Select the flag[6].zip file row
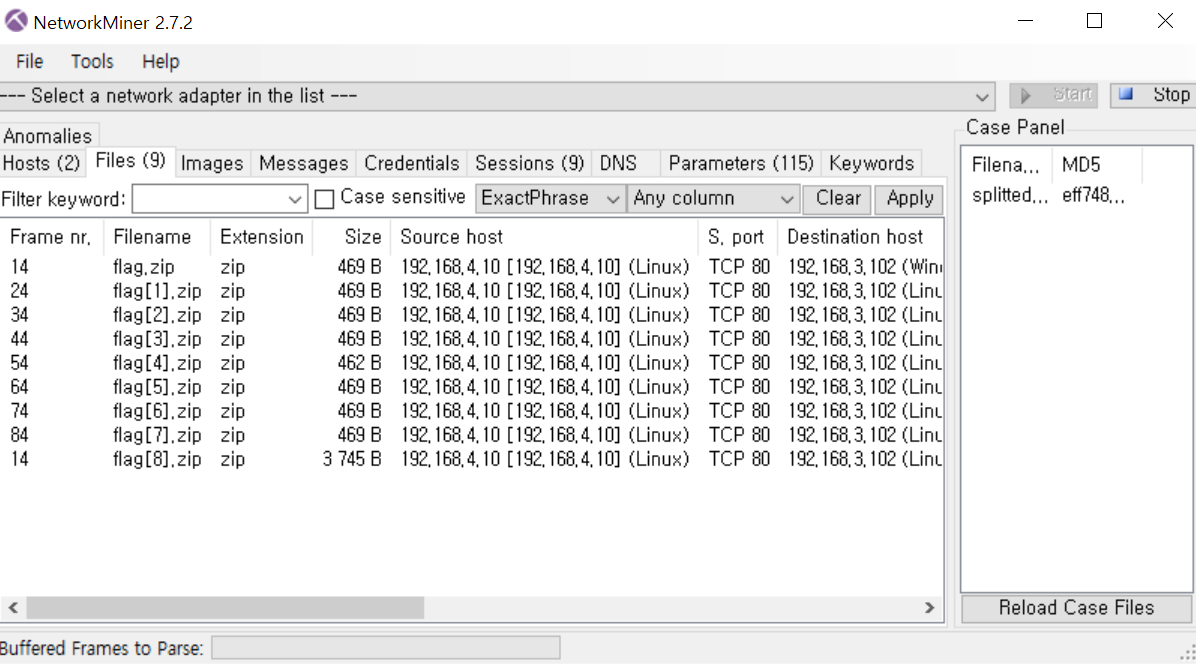The height and width of the screenshot is (664, 1196). click(x=472, y=411)
